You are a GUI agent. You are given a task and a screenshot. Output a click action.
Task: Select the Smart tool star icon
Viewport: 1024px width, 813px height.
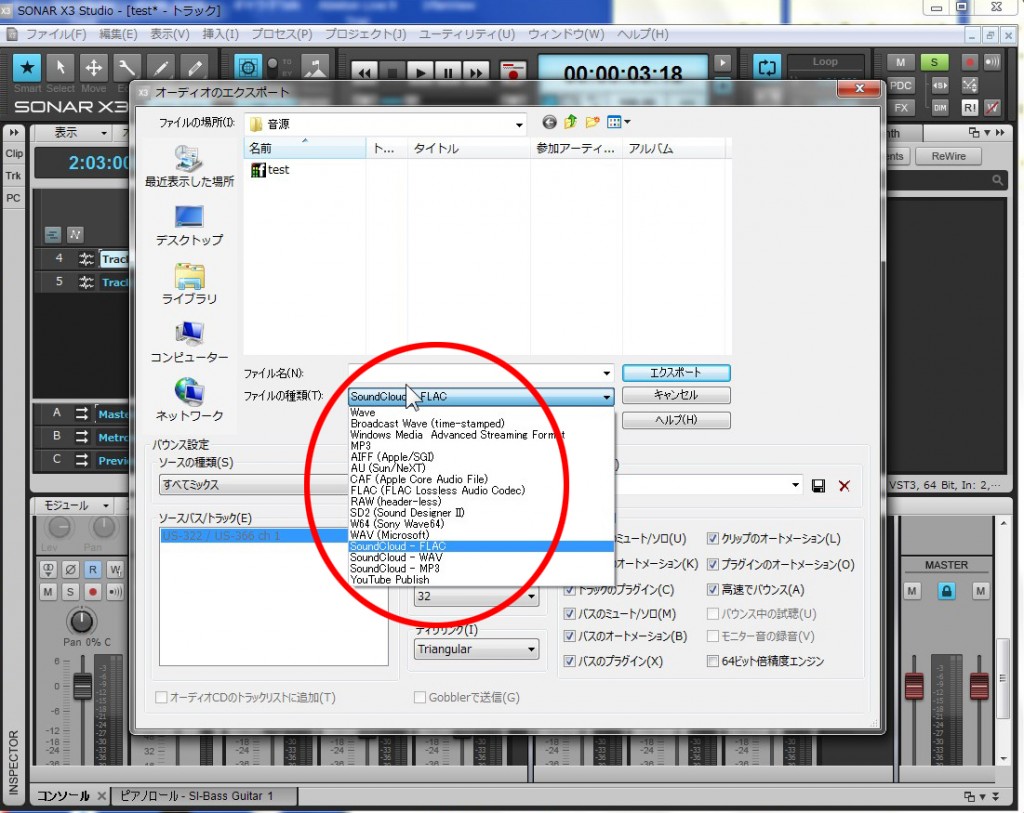tap(27, 67)
